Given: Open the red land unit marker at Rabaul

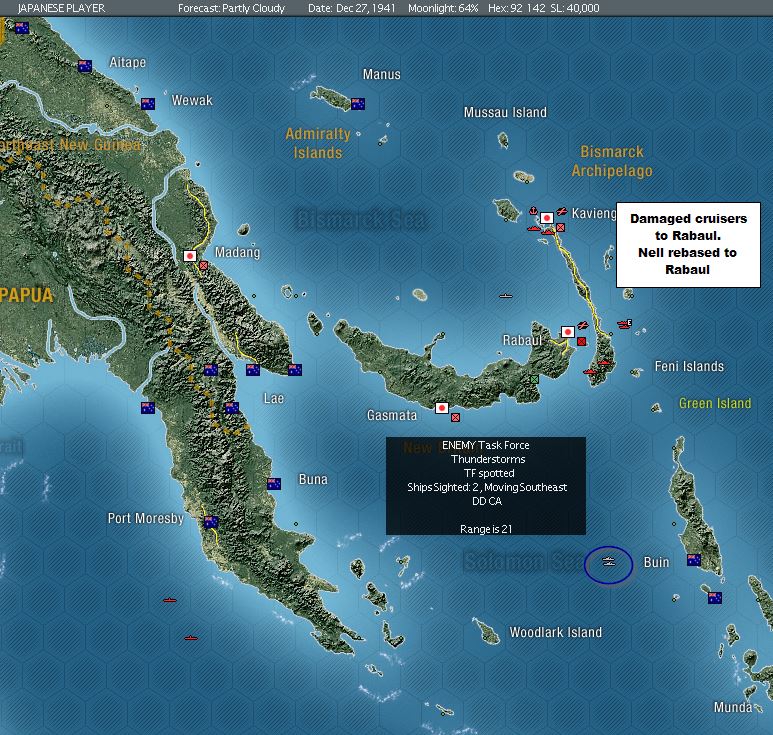Looking at the screenshot, I should [x=582, y=341].
